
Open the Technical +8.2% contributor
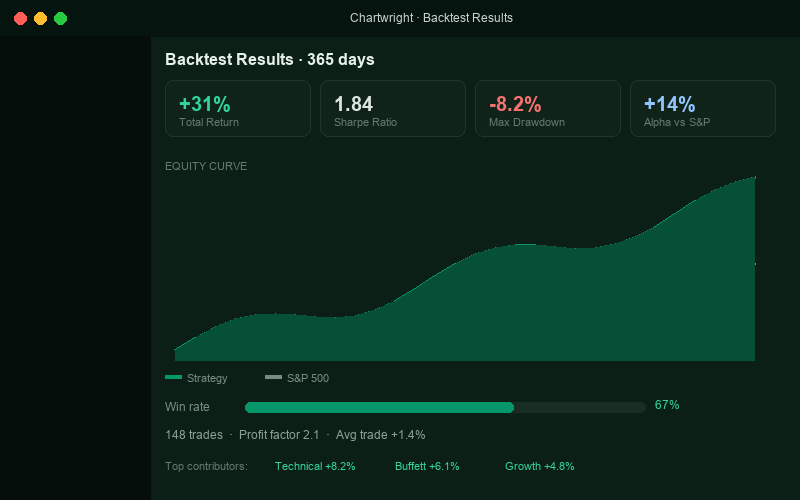pos(315,466)
